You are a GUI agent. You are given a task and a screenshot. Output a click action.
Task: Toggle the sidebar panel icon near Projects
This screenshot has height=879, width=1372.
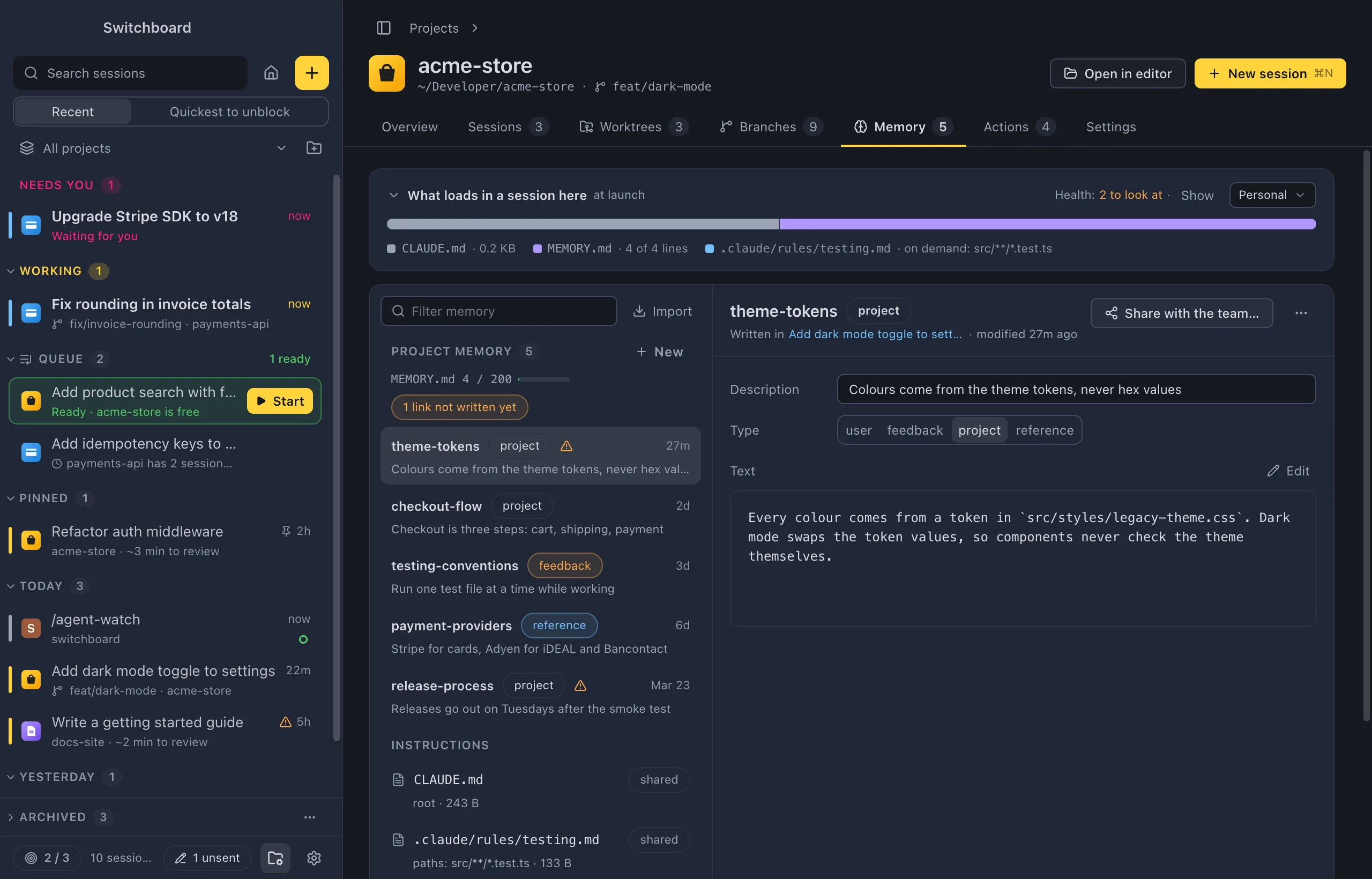tap(384, 28)
